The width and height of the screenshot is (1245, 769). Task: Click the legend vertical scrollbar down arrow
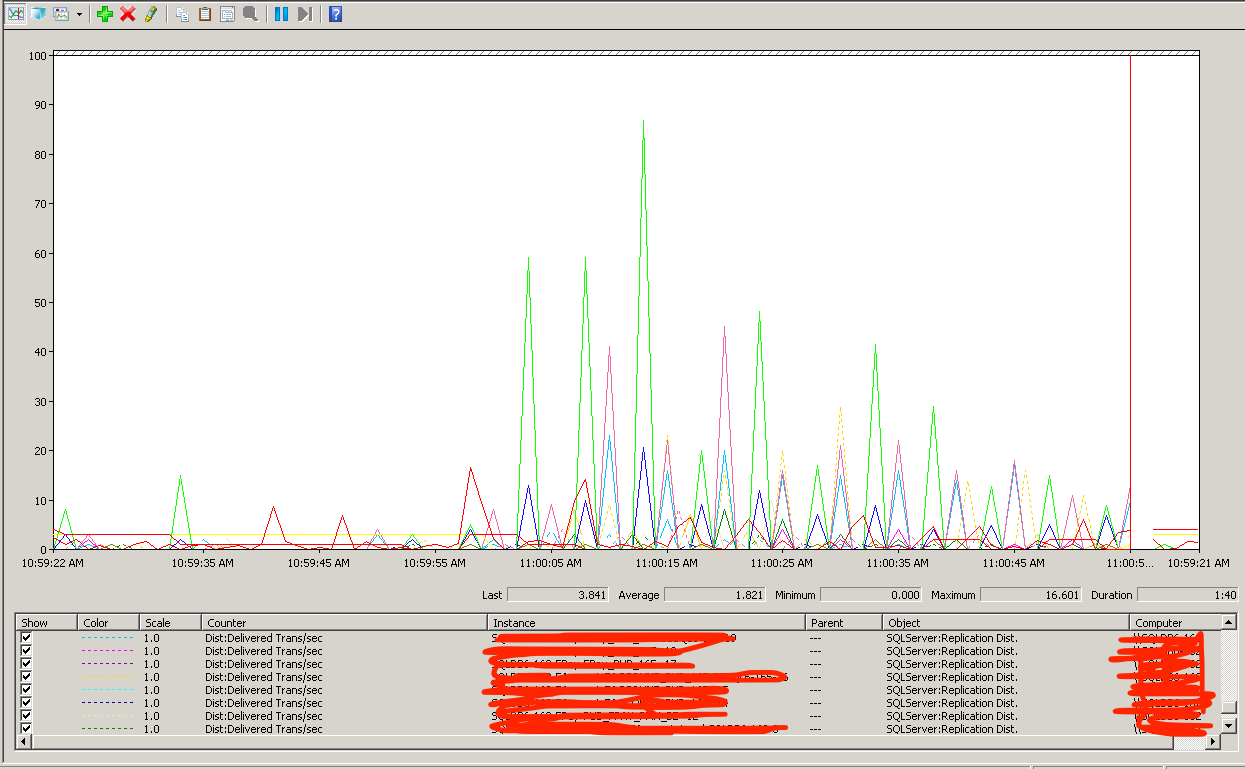1229,726
